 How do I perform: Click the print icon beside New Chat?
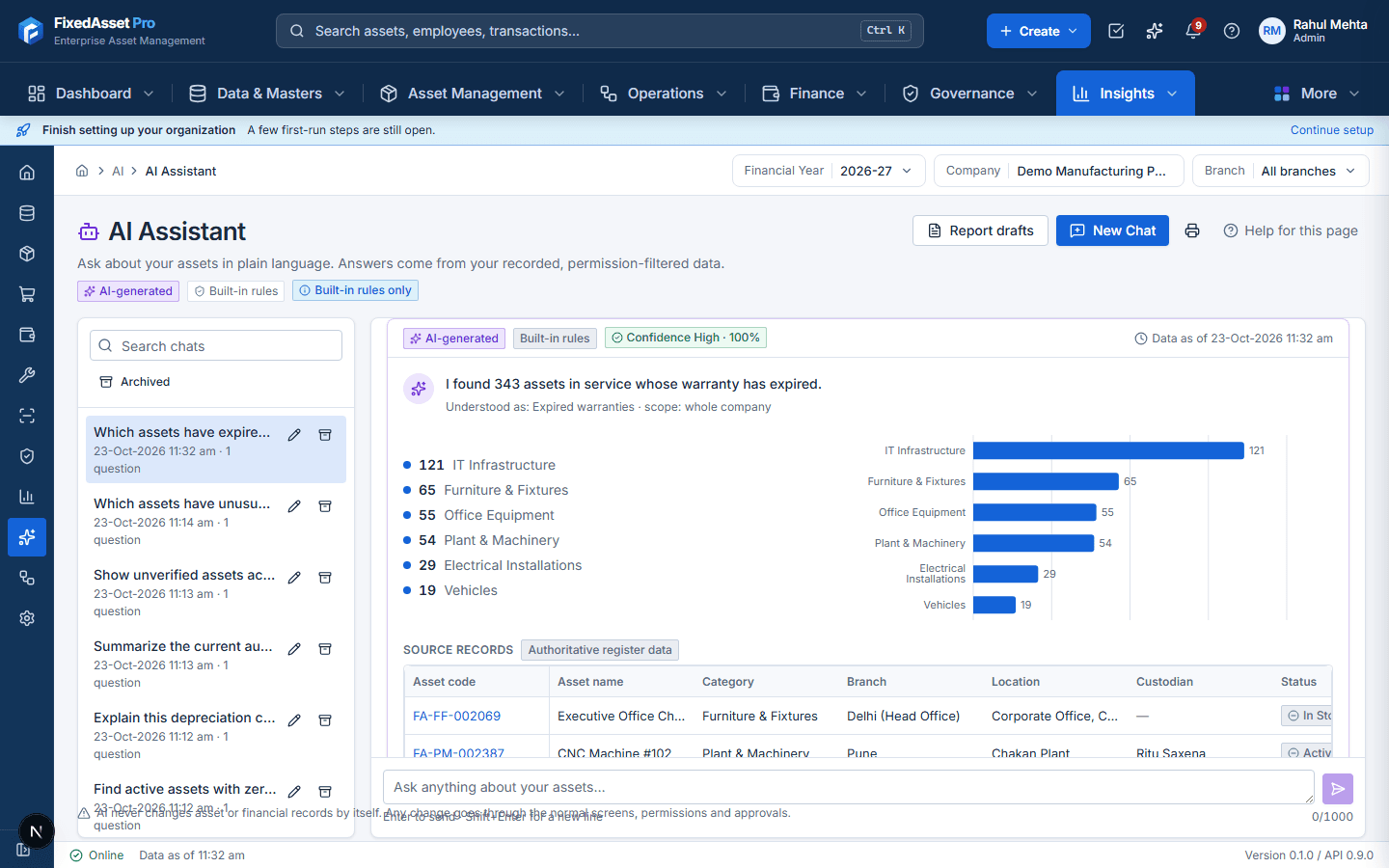(x=1192, y=231)
